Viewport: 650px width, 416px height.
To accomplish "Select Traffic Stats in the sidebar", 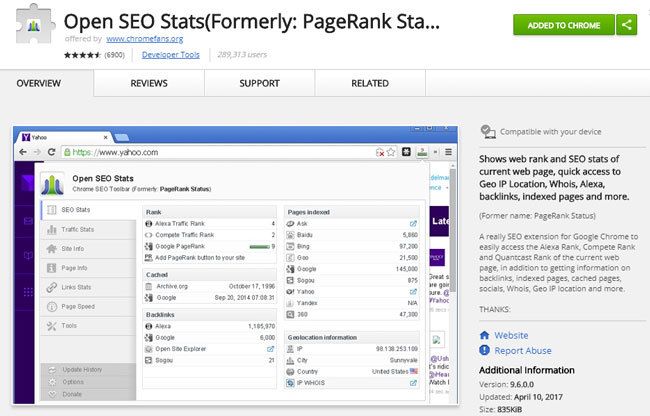I will [x=88, y=230].
